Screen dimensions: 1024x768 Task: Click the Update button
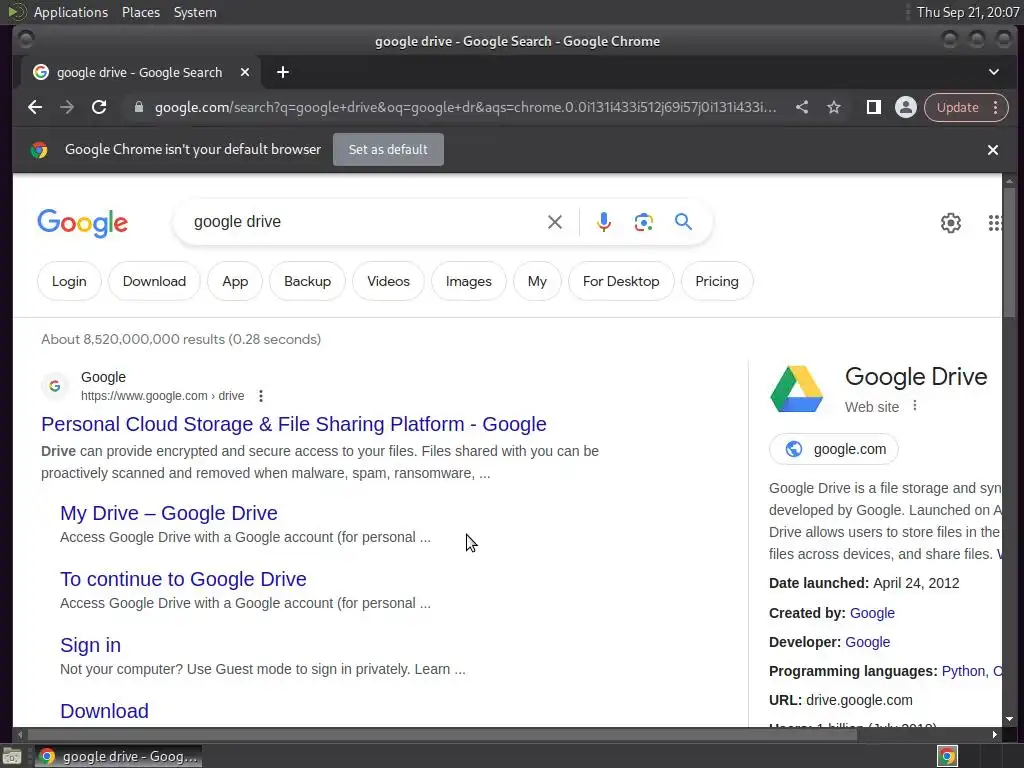957,107
